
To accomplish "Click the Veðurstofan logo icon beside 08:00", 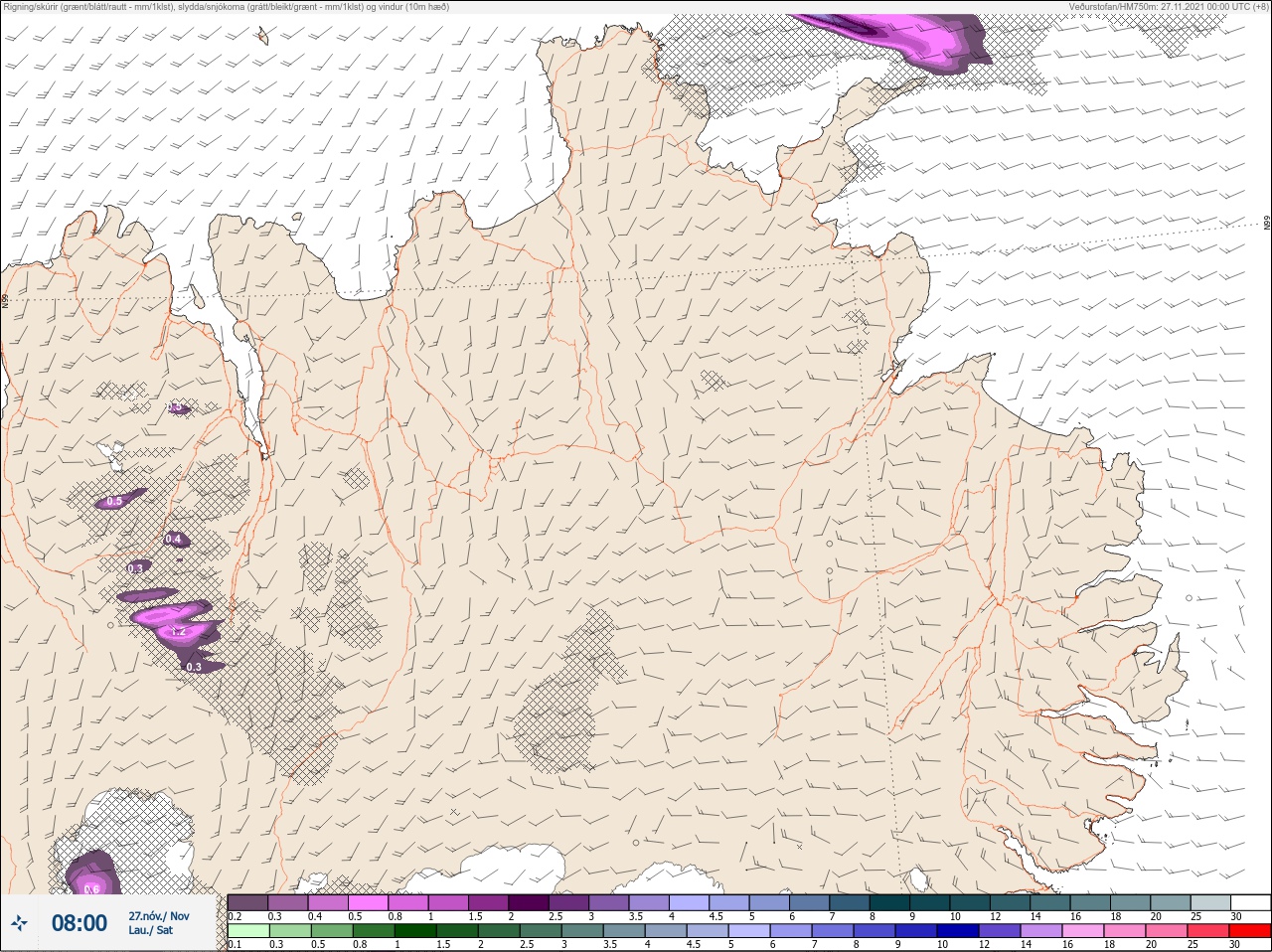I will click(19, 923).
